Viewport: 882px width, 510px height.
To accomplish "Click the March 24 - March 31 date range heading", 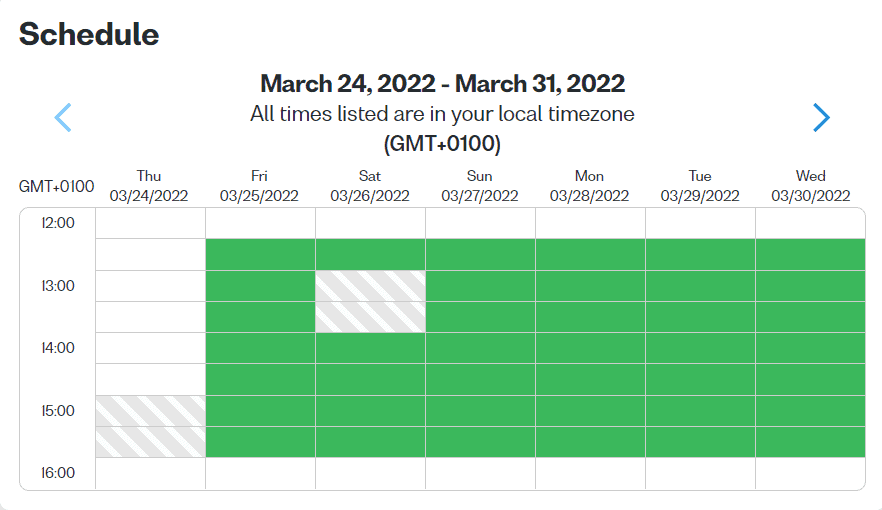I will tap(442, 83).
